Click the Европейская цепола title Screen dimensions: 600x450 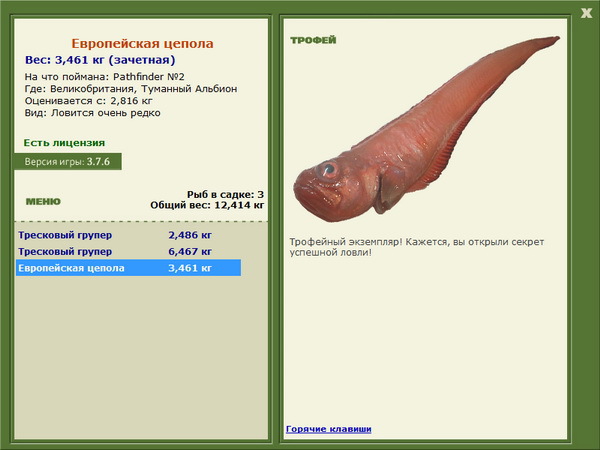tap(142, 44)
